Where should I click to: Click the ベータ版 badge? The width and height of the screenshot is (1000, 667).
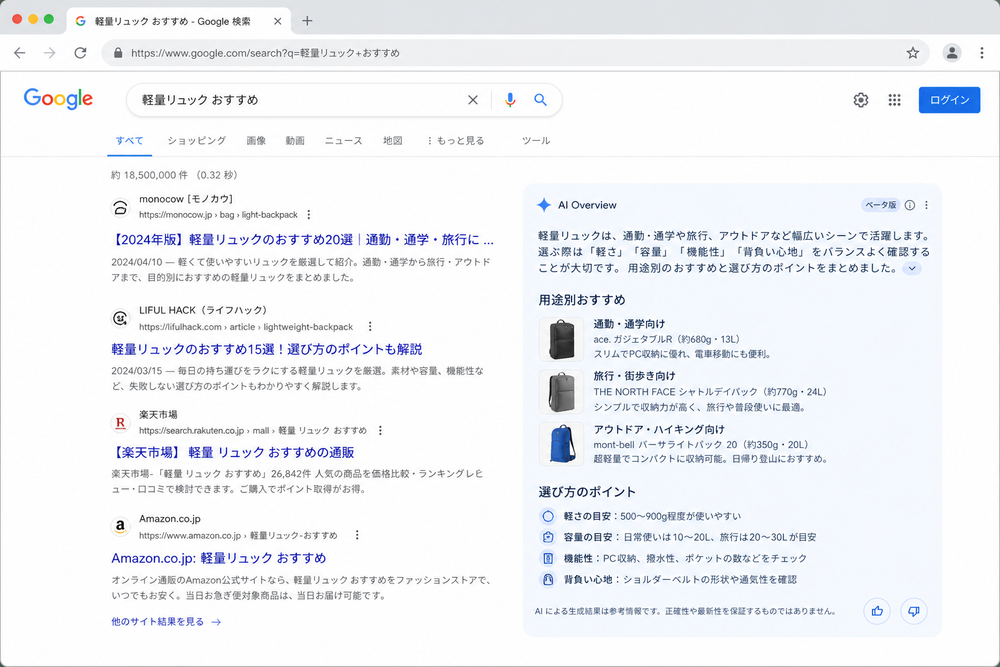(x=880, y=205)
